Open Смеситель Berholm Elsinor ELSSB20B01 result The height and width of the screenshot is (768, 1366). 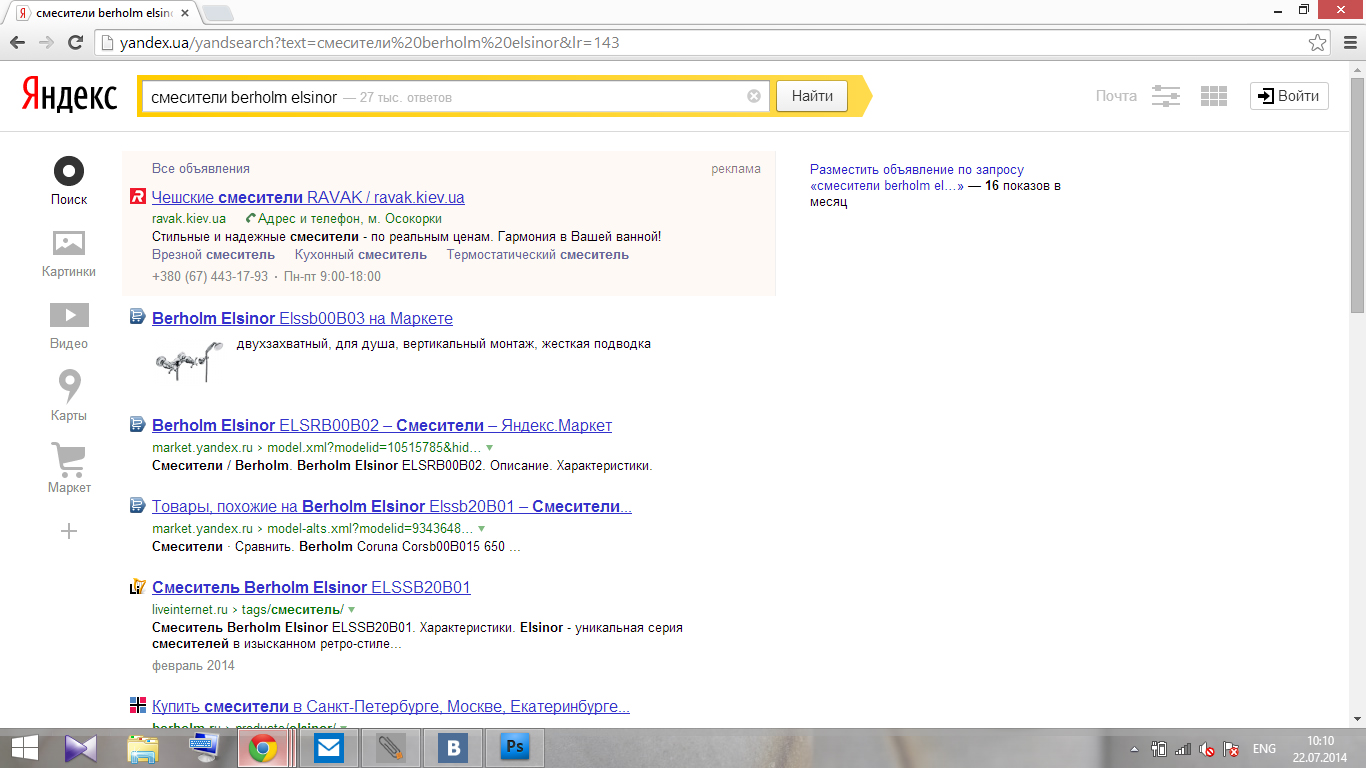311,587
